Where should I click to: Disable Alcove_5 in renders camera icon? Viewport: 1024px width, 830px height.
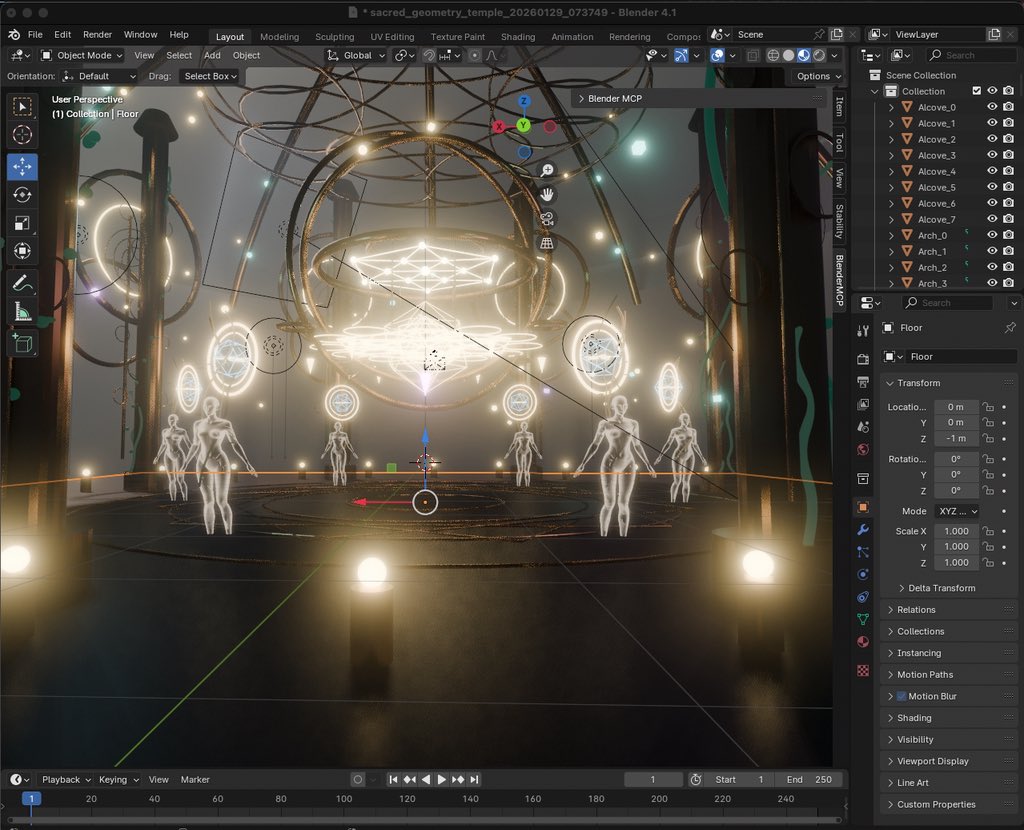[1008, 187]
